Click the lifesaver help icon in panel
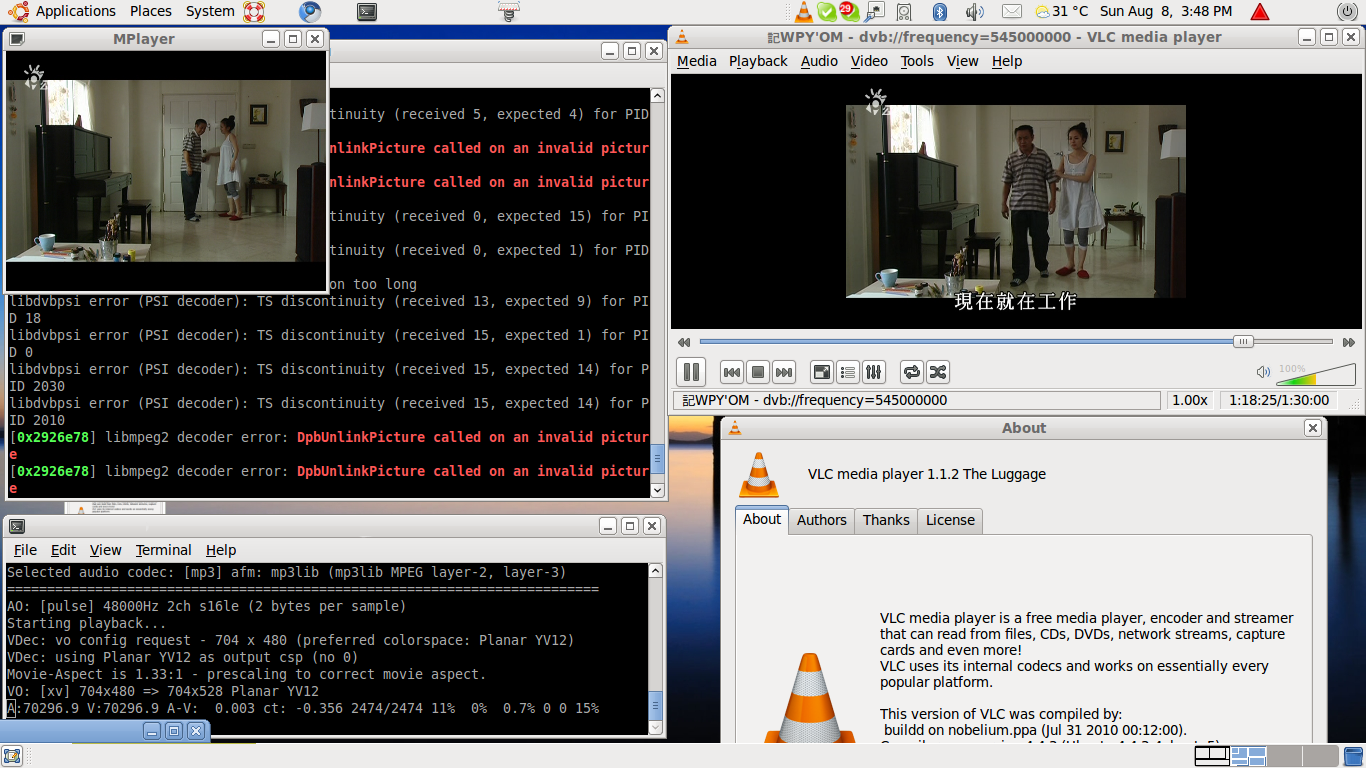Viewport: 1366px width, 768px height. click(254, 12)
